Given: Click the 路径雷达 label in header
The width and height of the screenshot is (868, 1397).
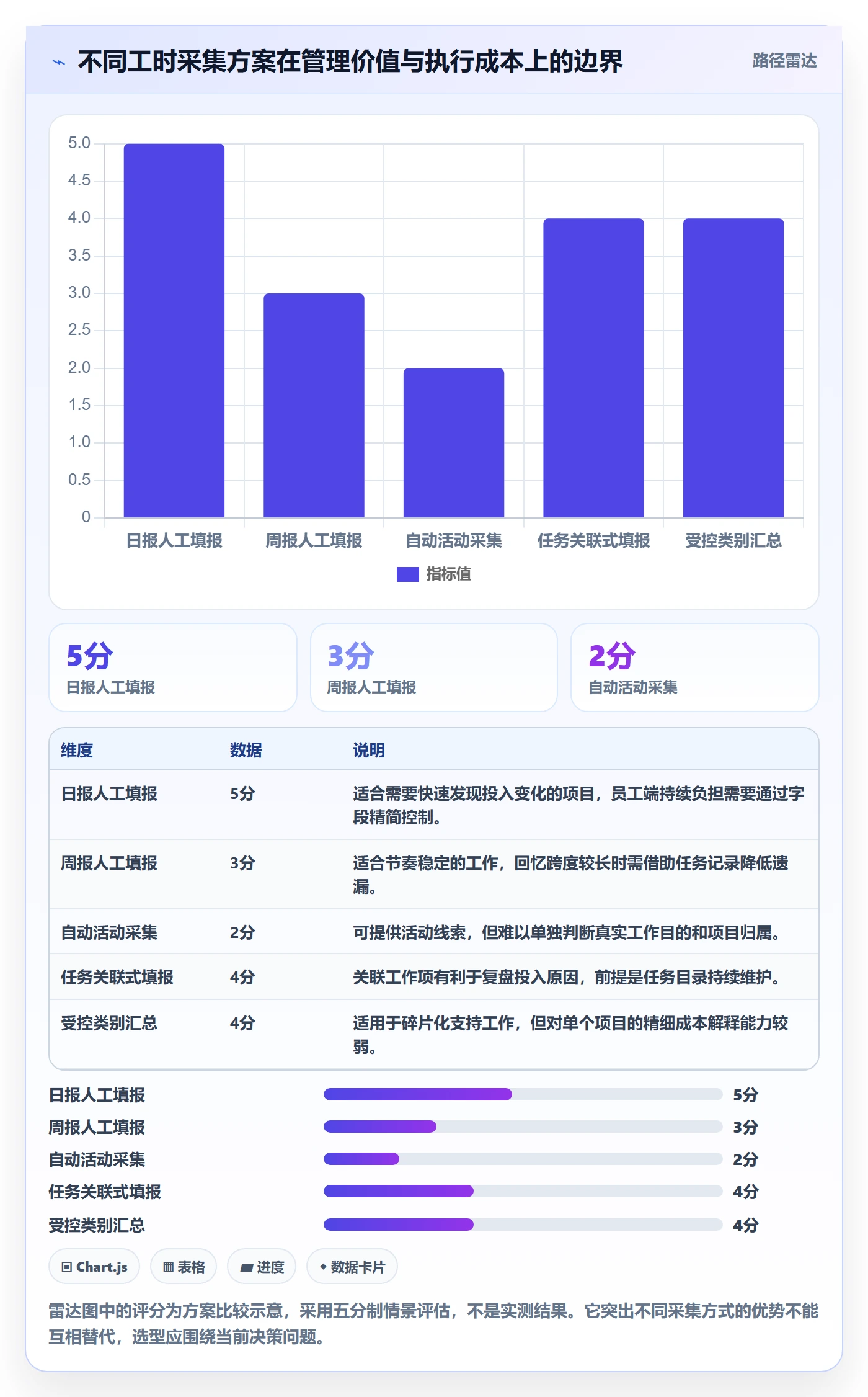Looking at the screenshot, I should point(784,61).
